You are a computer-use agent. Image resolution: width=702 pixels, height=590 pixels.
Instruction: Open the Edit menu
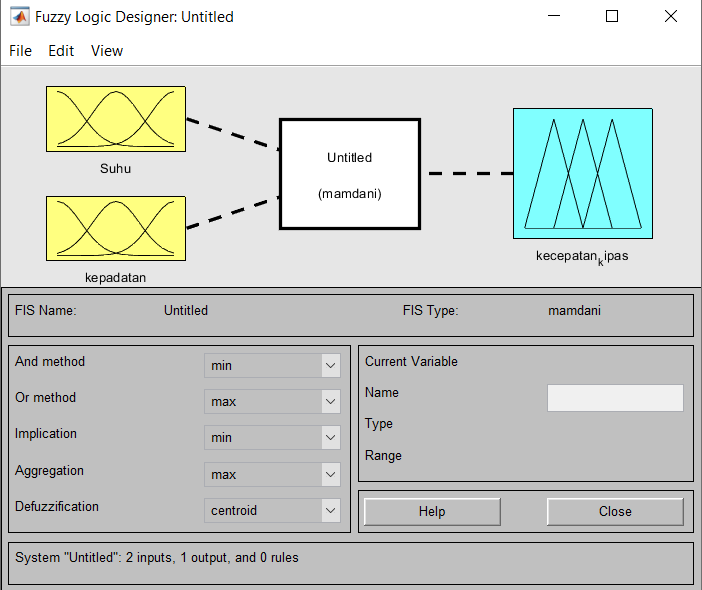coord(61,51)
